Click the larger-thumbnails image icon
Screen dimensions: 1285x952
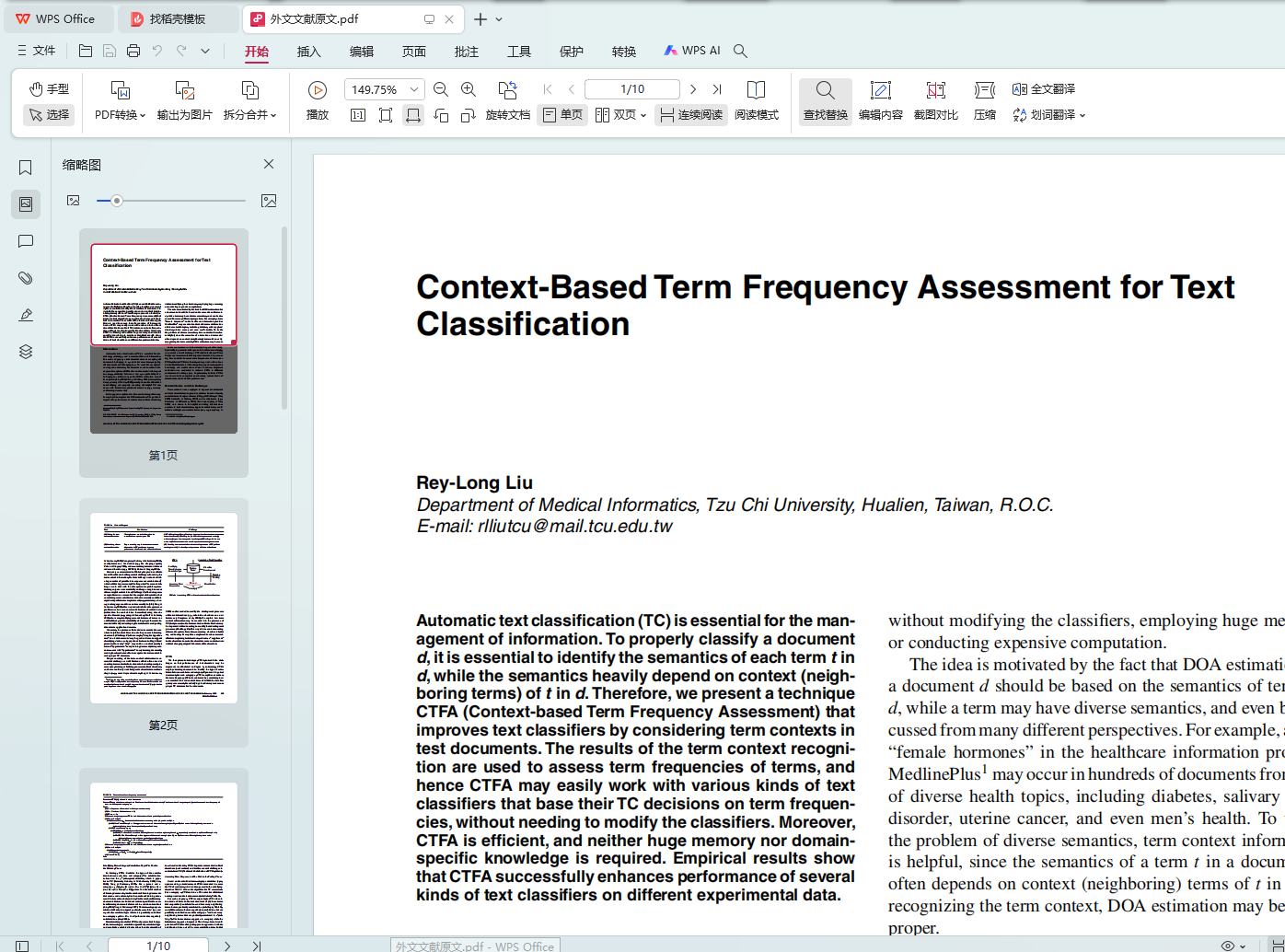click(x=269, y=201)
